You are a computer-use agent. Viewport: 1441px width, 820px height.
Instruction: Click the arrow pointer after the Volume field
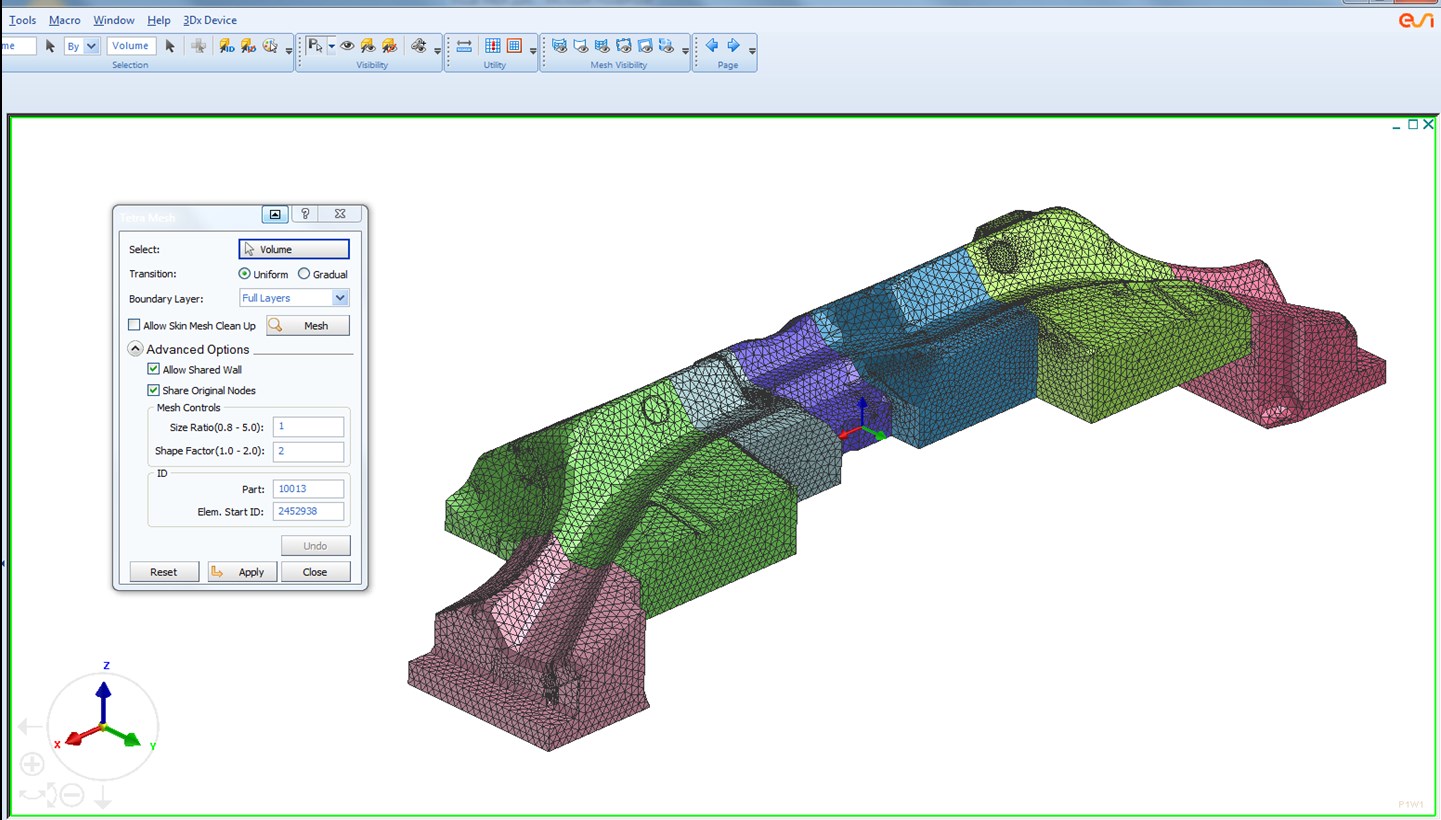[x=170, y=46]
